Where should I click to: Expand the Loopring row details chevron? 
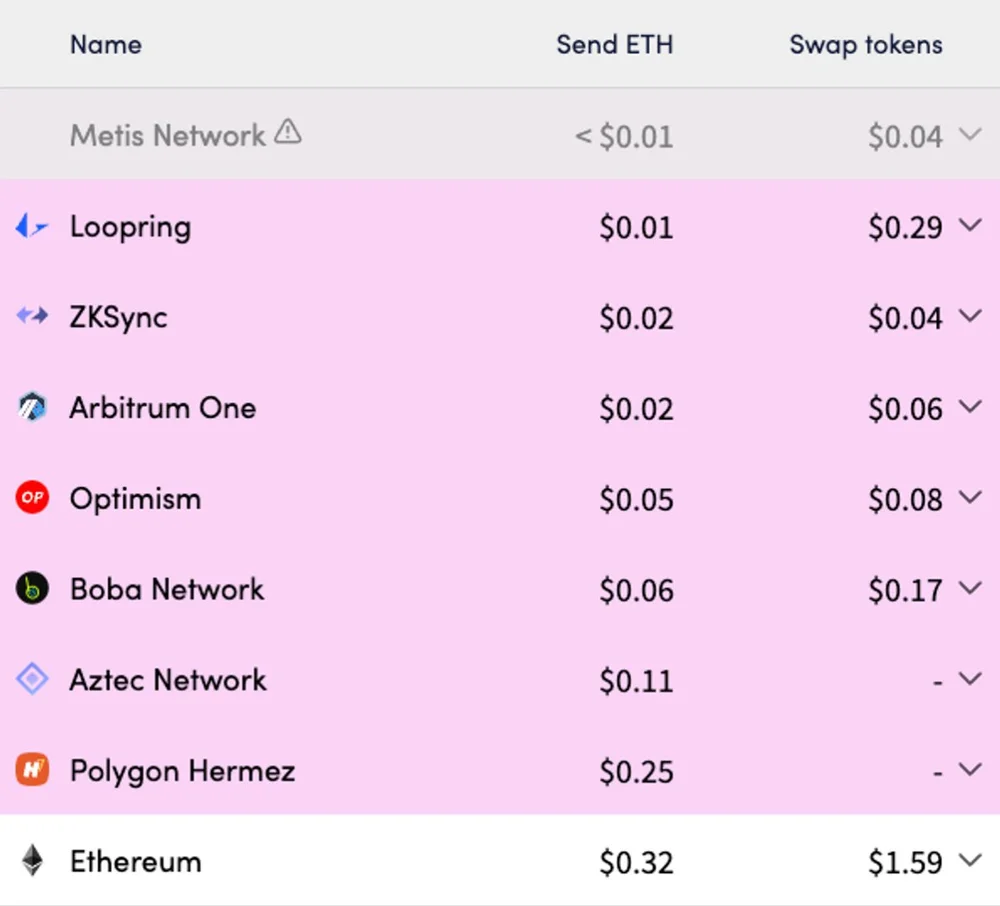[x=970, y=225]
